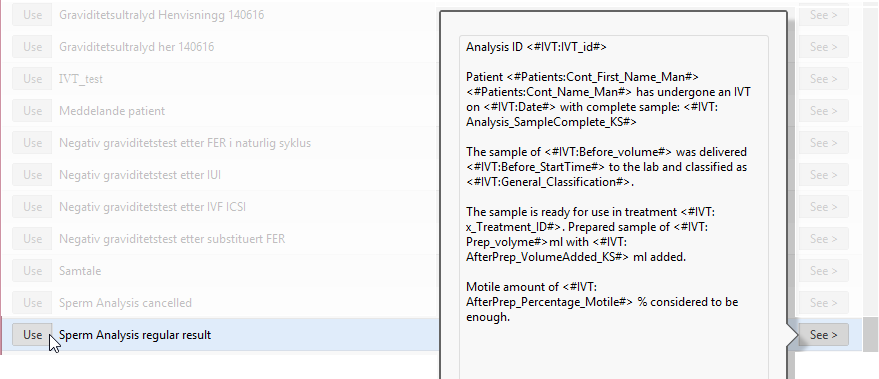879x379 pixels.
Task: Open See preview for Sperm Analysis cancelled
Action: pos(824,303)
